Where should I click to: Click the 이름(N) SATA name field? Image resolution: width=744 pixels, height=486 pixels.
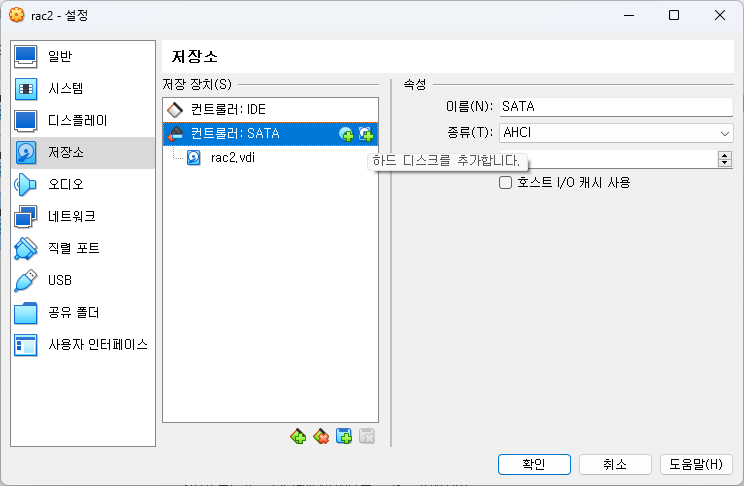pyautogui.click(x=616, y=106)
